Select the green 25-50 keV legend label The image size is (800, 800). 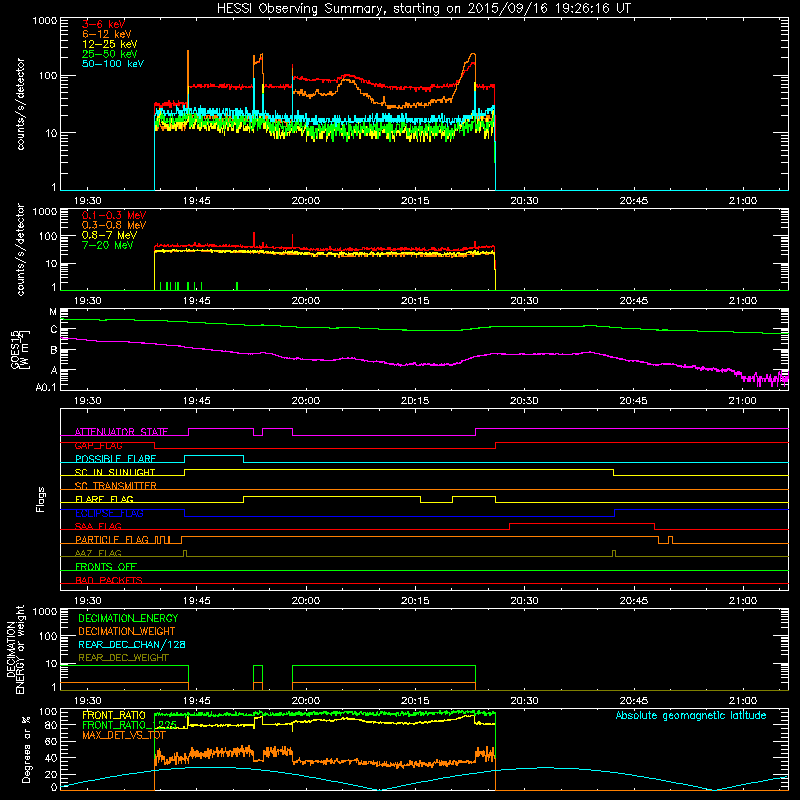(109, 54)
